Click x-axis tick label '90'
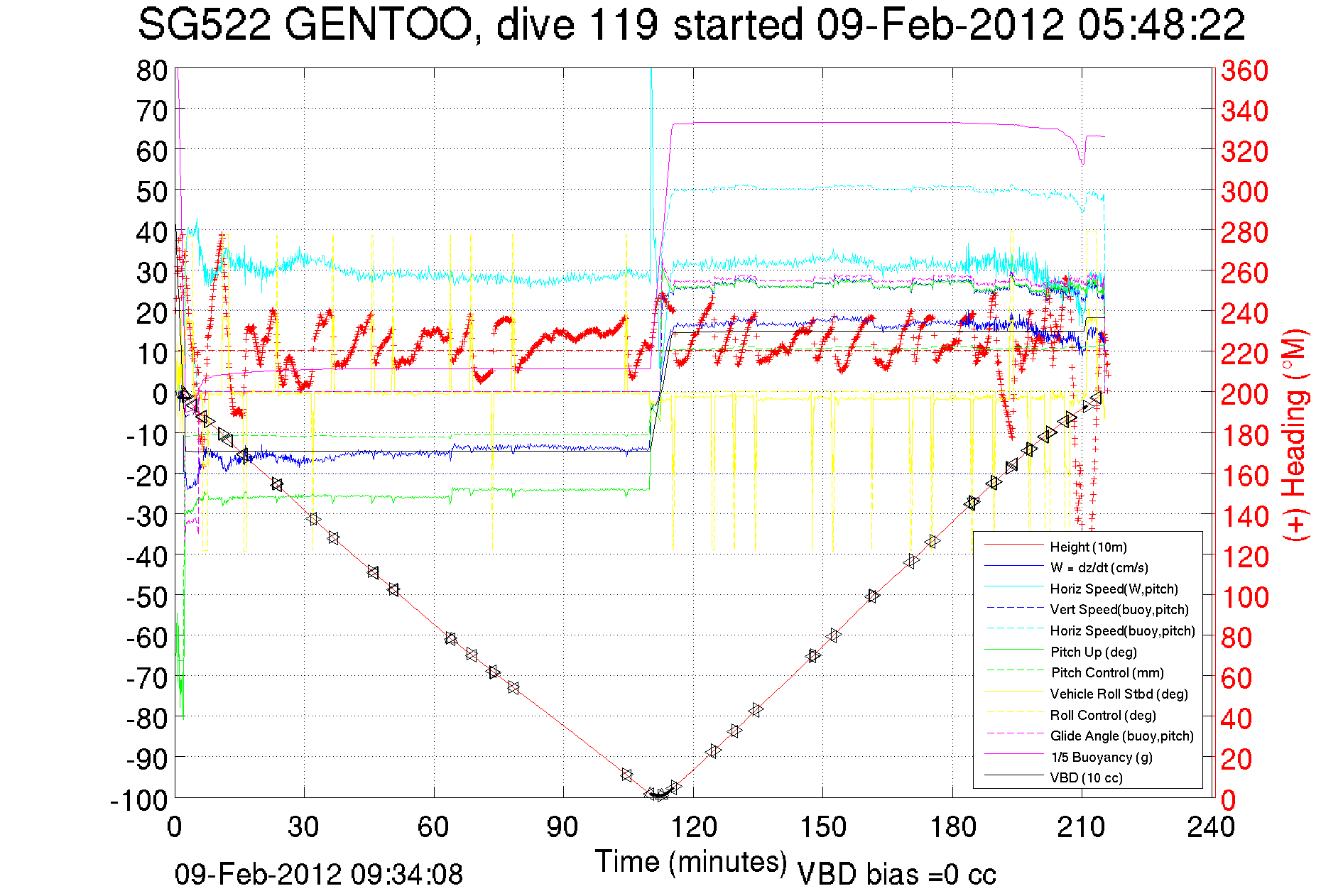This screenshot has width=1343, height=896. click(563, 827)
